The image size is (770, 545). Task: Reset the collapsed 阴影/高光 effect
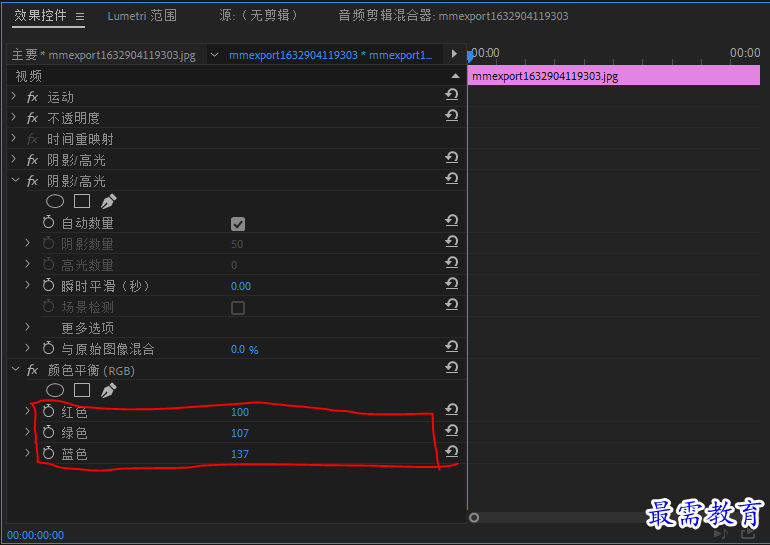pos(452,157)
